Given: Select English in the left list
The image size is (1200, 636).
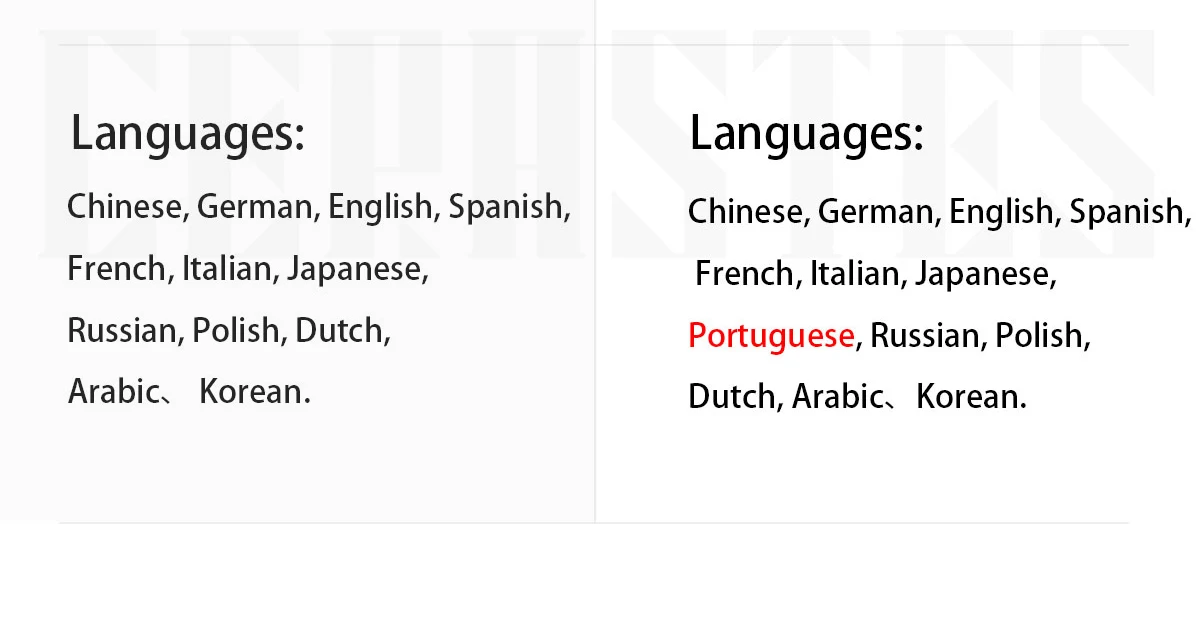Looking at the screenshot, I should [x=378, y=208].
